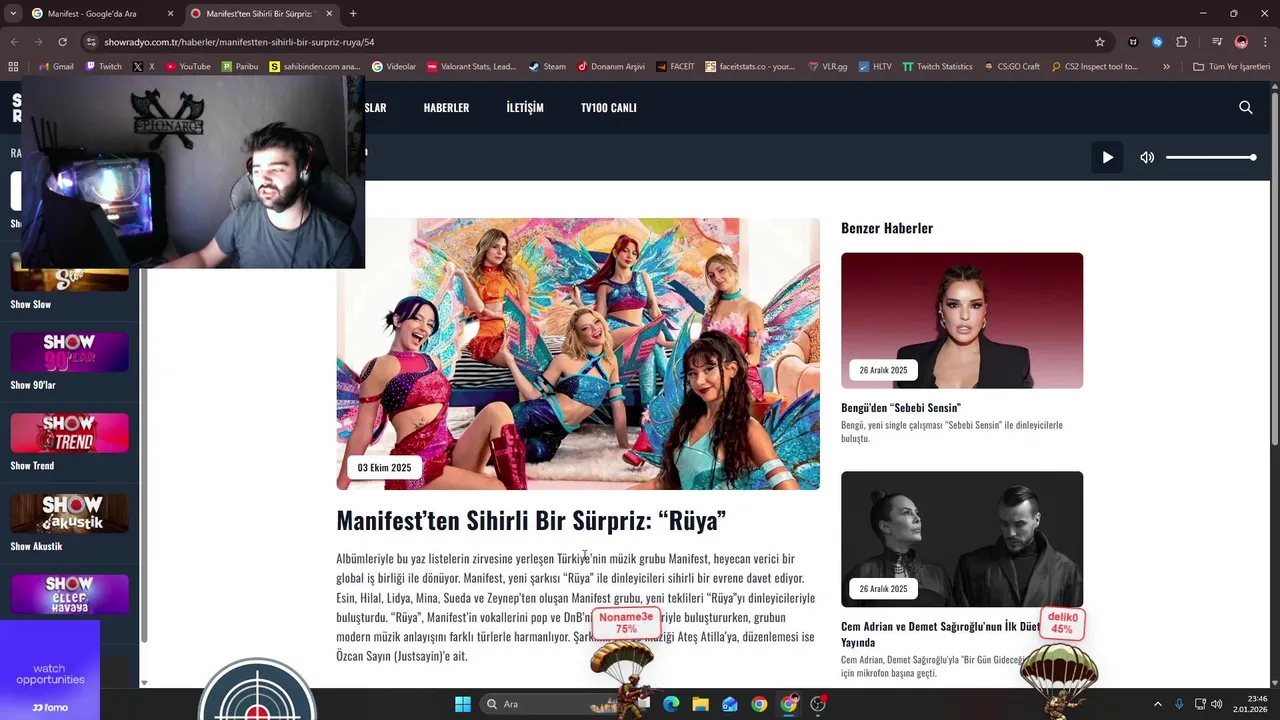
Task: Open the Bengü news thumbnail image
Action: click(x=962, y=320)
